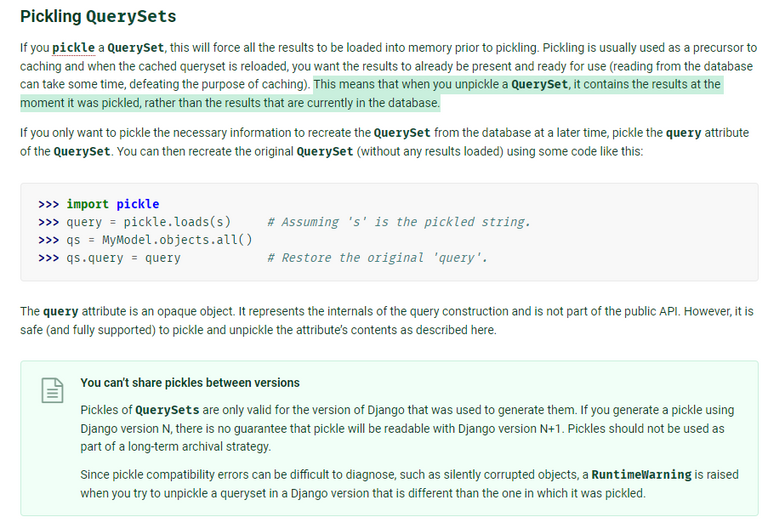The width and height of the screenshot is (768, 522).
Task: Click the green "import" keyword in code
Action: 88,204
